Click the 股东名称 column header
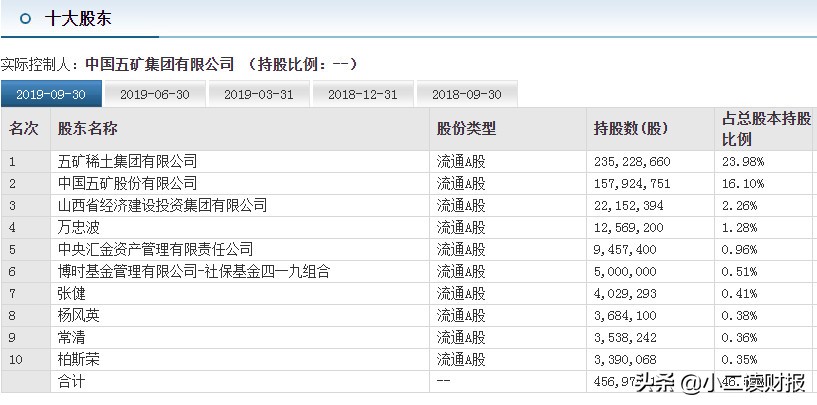 88,129
